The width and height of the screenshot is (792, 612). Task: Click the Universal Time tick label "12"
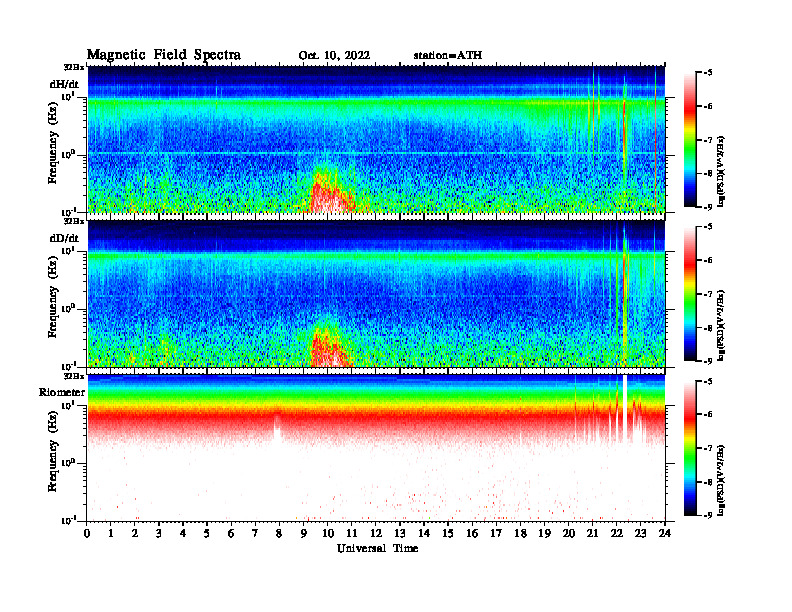coord(375,533)
